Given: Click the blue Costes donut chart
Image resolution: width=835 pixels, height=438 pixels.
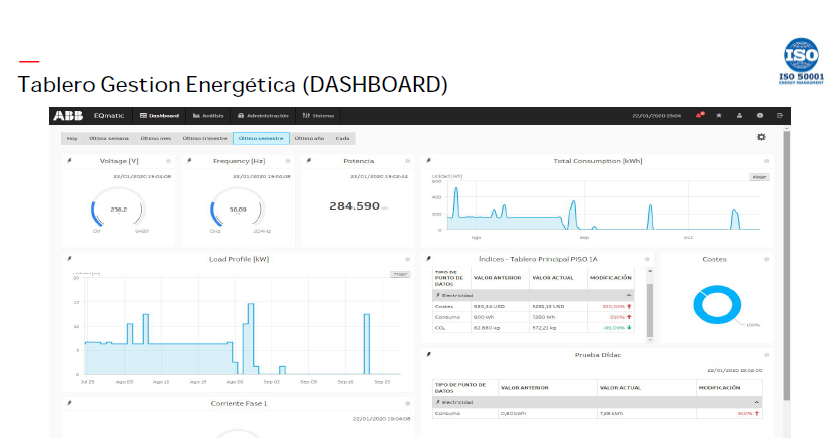Looking at the screenshot, I should 717,305.
